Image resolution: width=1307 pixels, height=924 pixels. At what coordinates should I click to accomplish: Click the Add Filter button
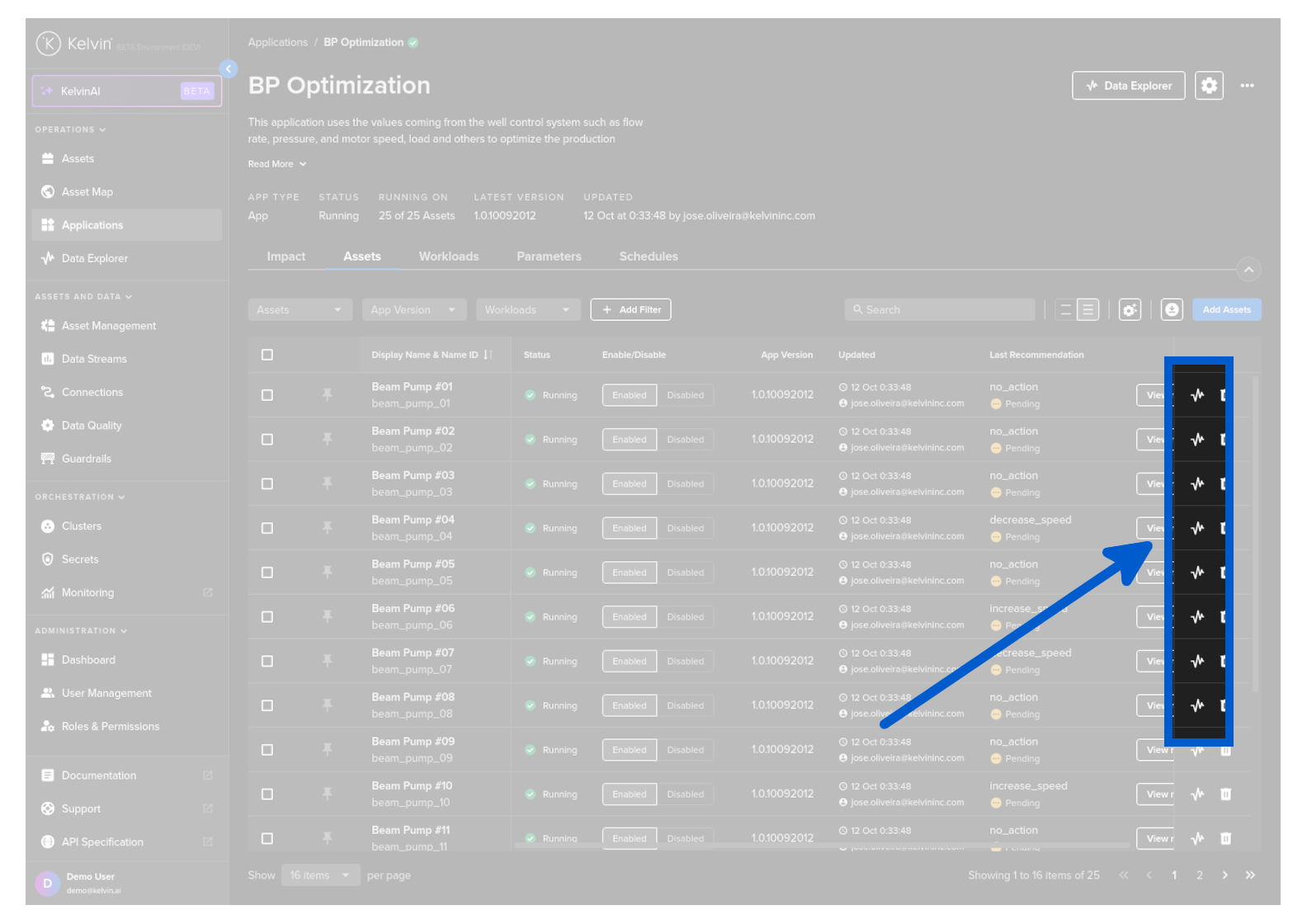[x=630, y=310]
